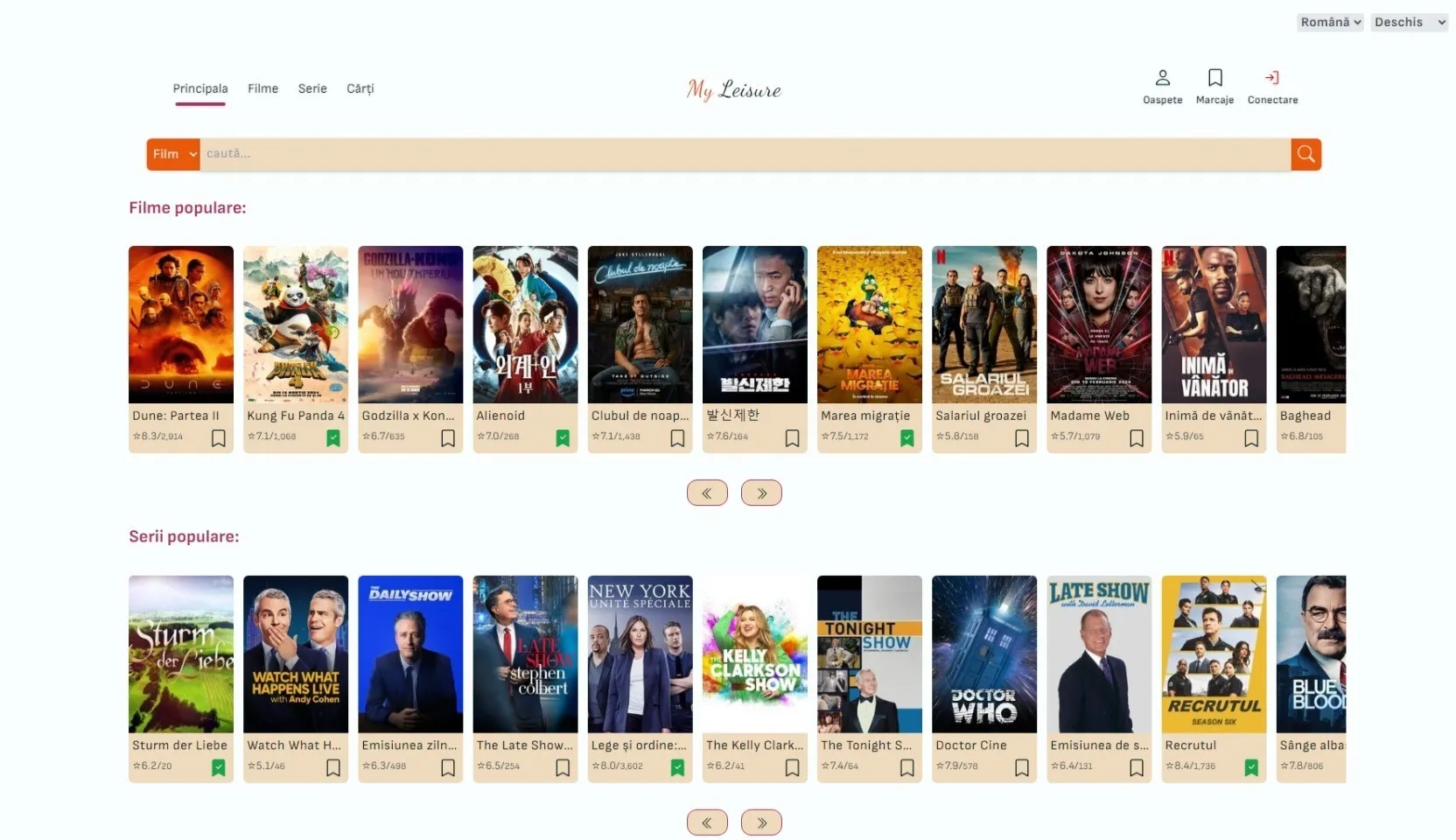Open the Deschis theme dropdown
The width and height of the screenshot is (1456, 840).
(x=1410, y=23)
